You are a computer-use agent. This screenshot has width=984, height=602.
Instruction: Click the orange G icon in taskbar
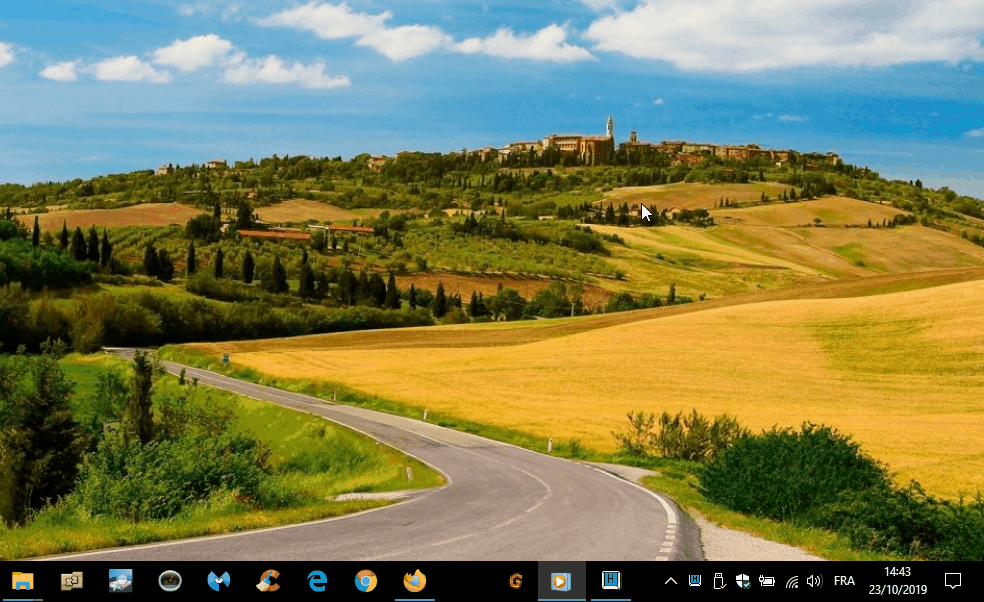(x=516, y=581)
